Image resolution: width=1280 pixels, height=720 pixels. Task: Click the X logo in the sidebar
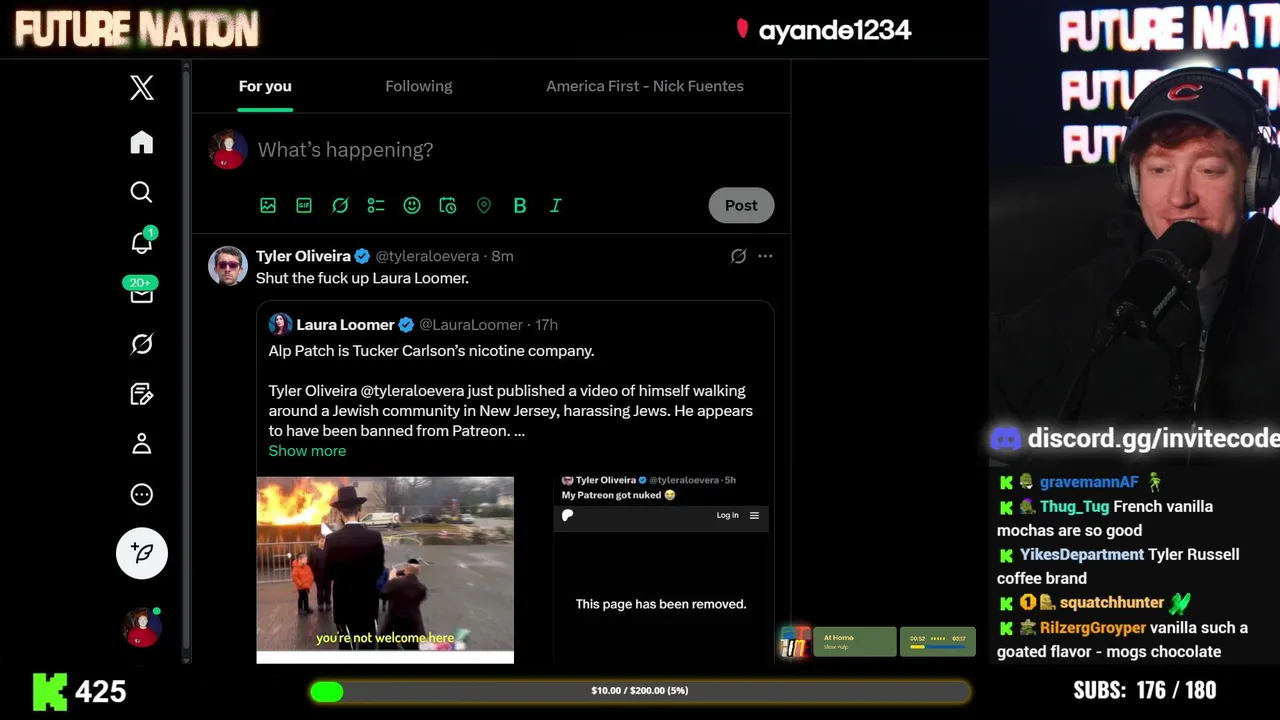coord(142,88)
